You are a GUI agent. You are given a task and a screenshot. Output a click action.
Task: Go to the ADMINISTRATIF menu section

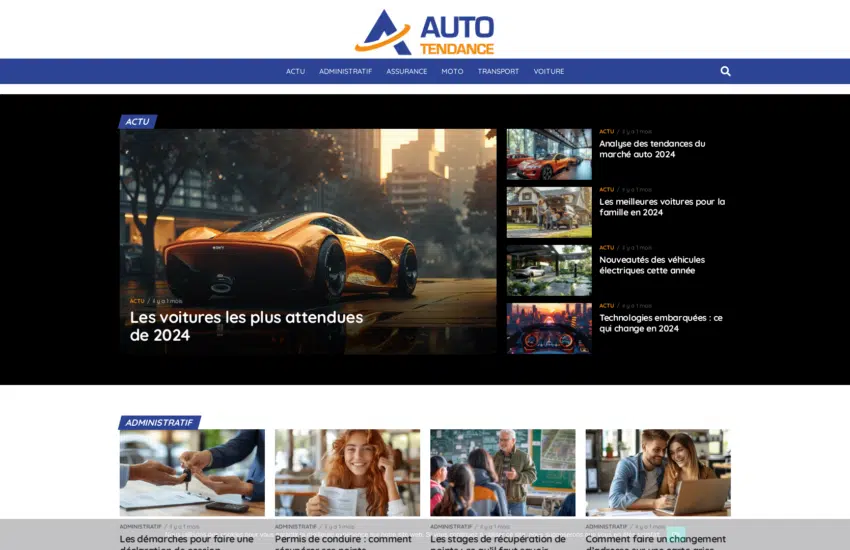pos(345,72)
